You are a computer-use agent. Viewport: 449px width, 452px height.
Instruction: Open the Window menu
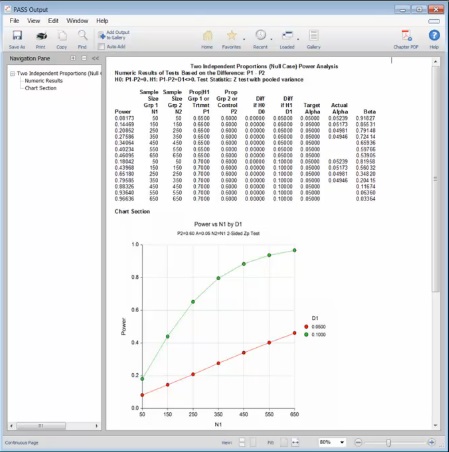(x=77, y=21)
